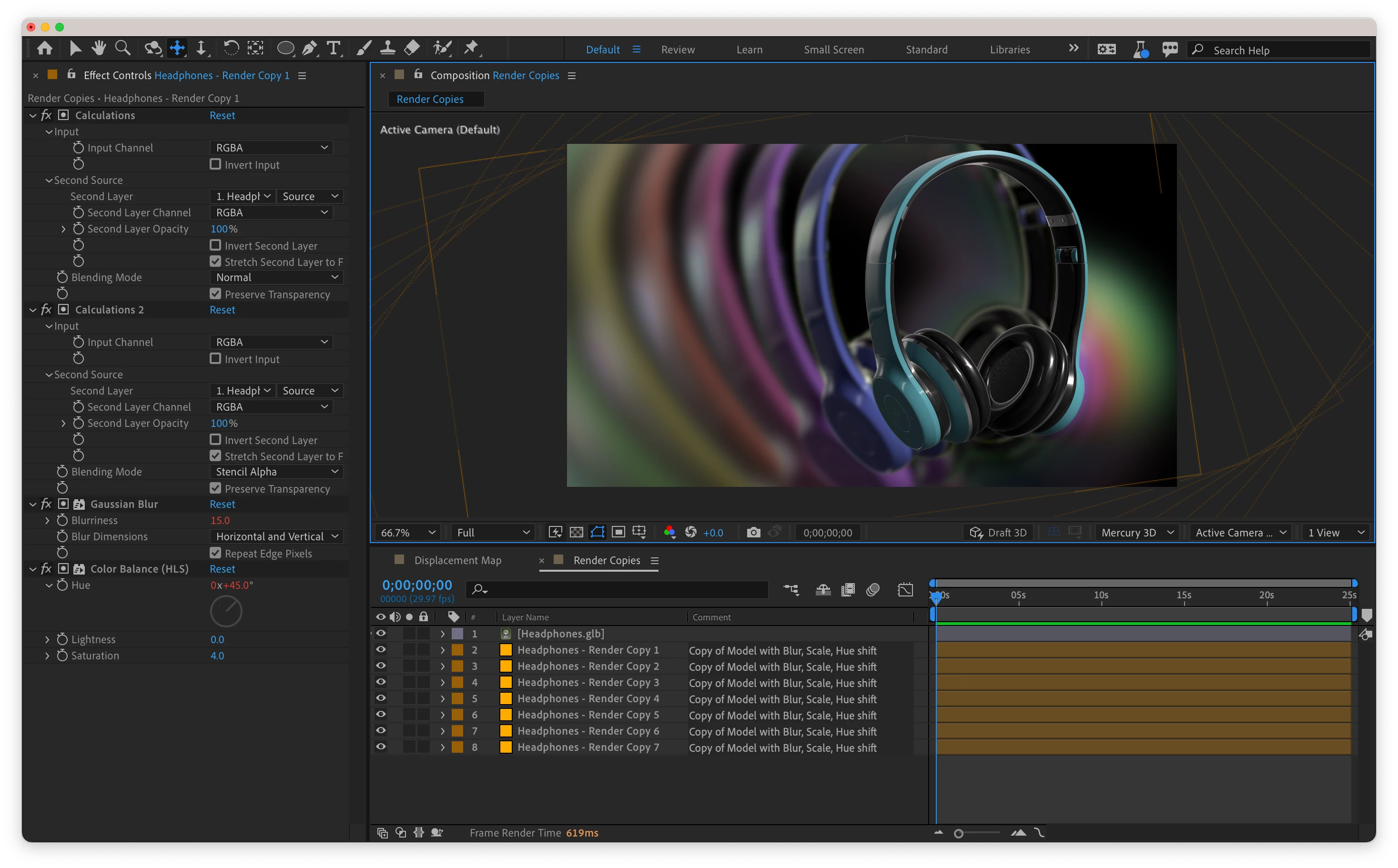Hide Headphones - Render Copy 3 layer
1398x868 pixels.
[381, 683]
